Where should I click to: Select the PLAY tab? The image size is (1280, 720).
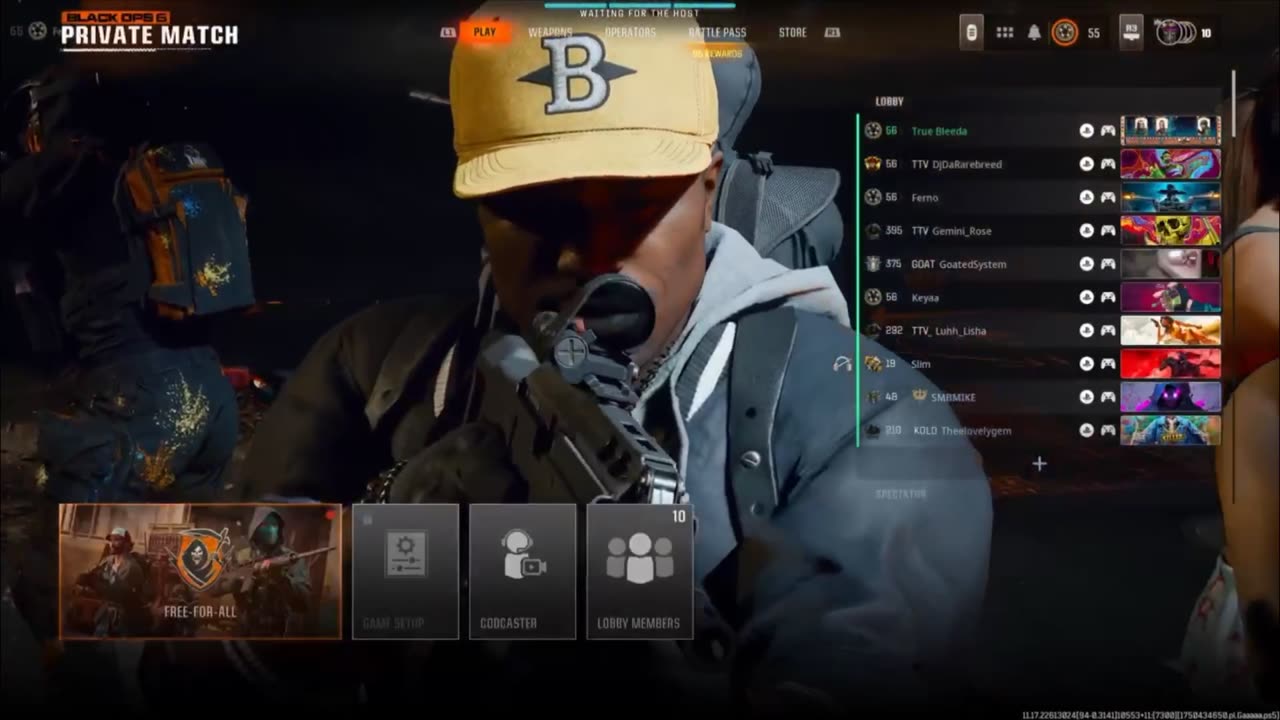click(x=485, y=32)
